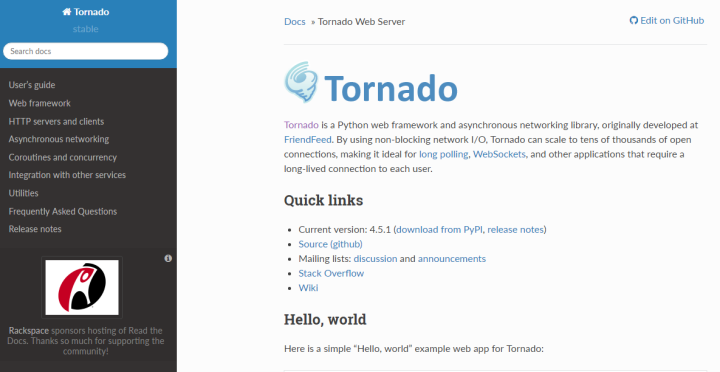
Task: Open Release notes in the sidebar
Action: 35,229
